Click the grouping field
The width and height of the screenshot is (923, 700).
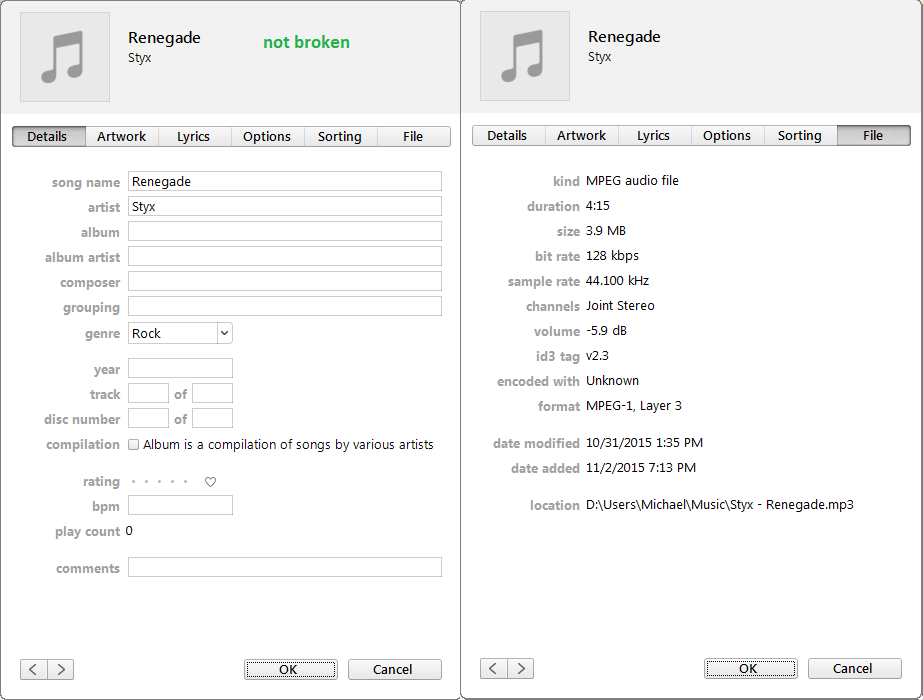(x=285, y=306)
